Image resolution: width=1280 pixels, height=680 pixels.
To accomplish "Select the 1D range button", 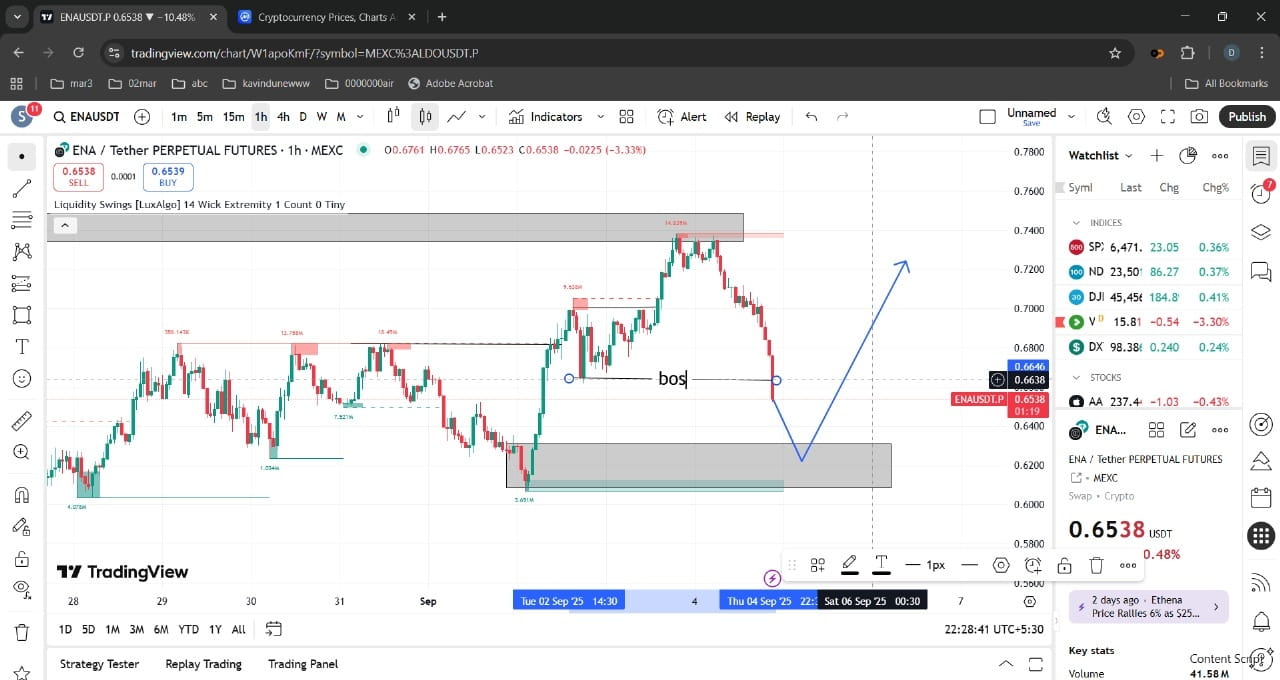I will coord(65,629).
